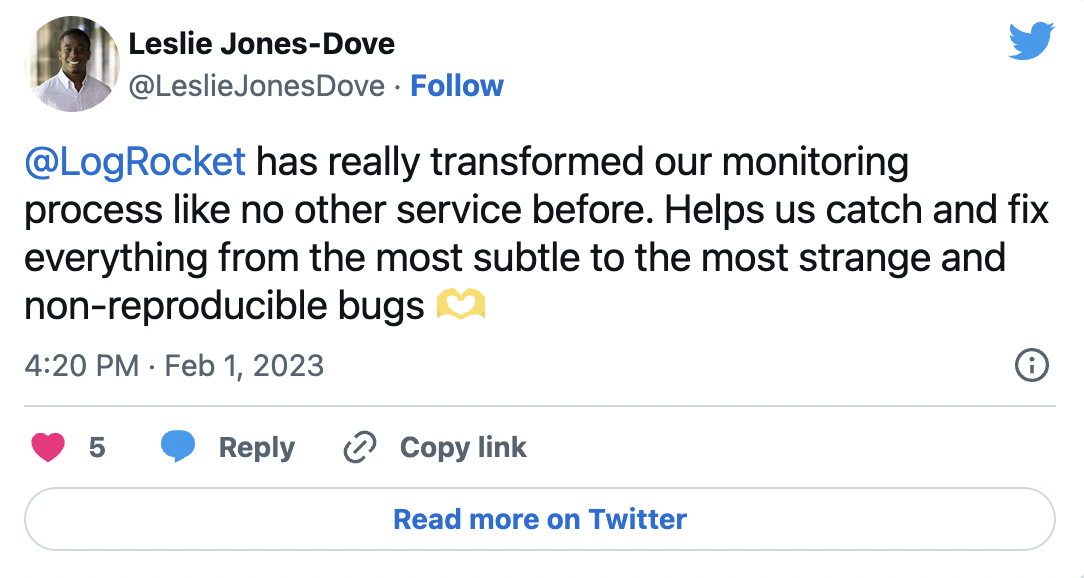Follow Leslie Jones-Dove

457,86
